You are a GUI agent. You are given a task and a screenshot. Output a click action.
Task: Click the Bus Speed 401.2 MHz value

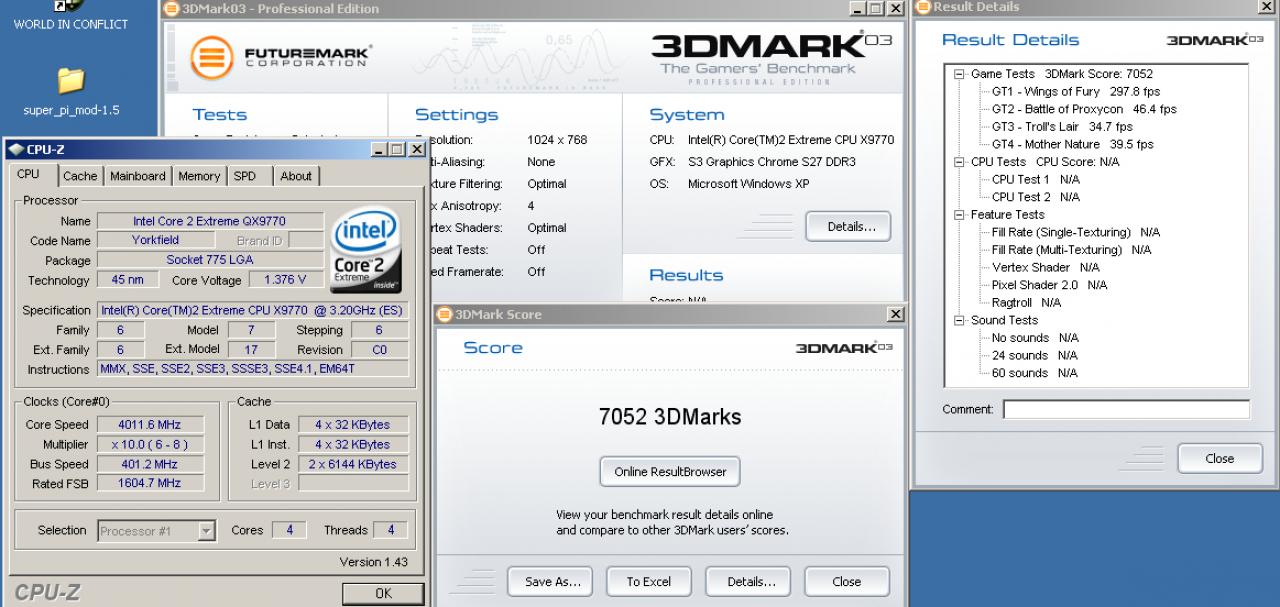tap(151, 464)
